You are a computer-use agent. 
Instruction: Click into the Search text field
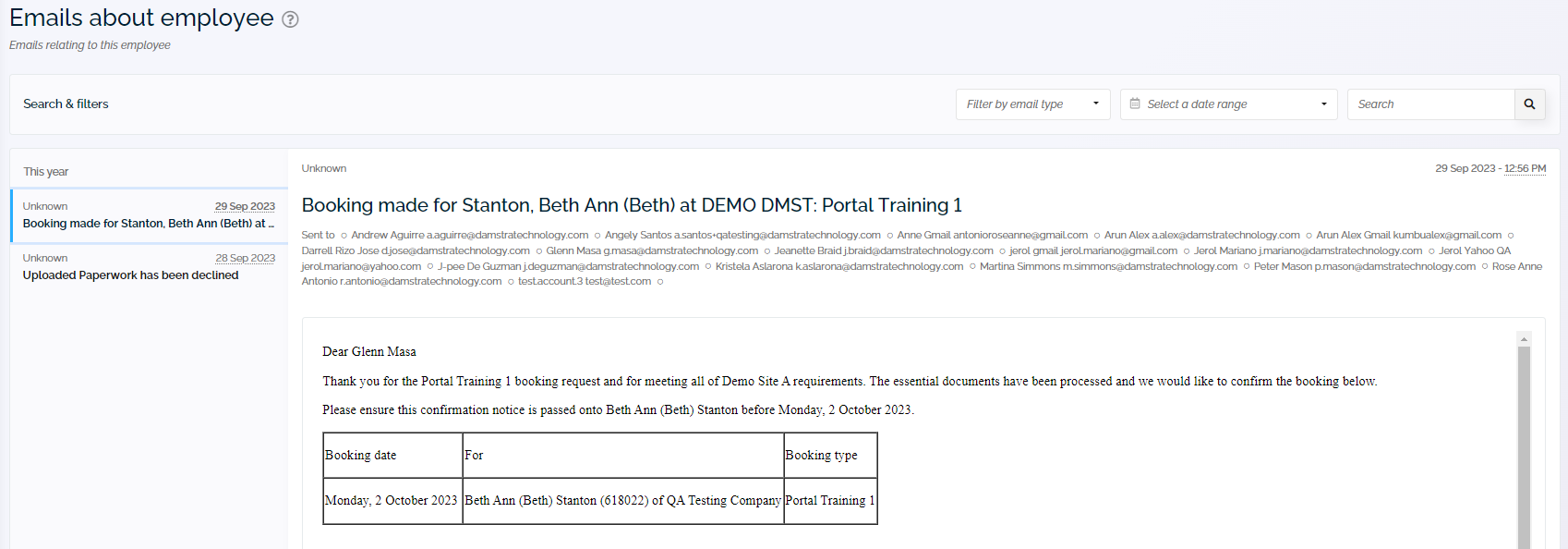click(x=1431, y=104)
